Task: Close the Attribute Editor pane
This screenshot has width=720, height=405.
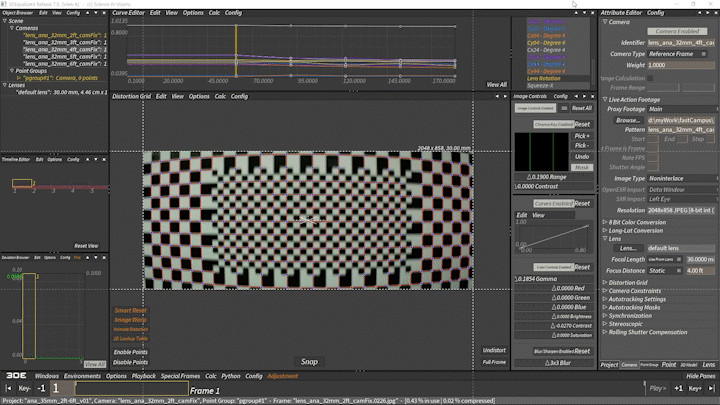Action: click(x=716, y=13)
